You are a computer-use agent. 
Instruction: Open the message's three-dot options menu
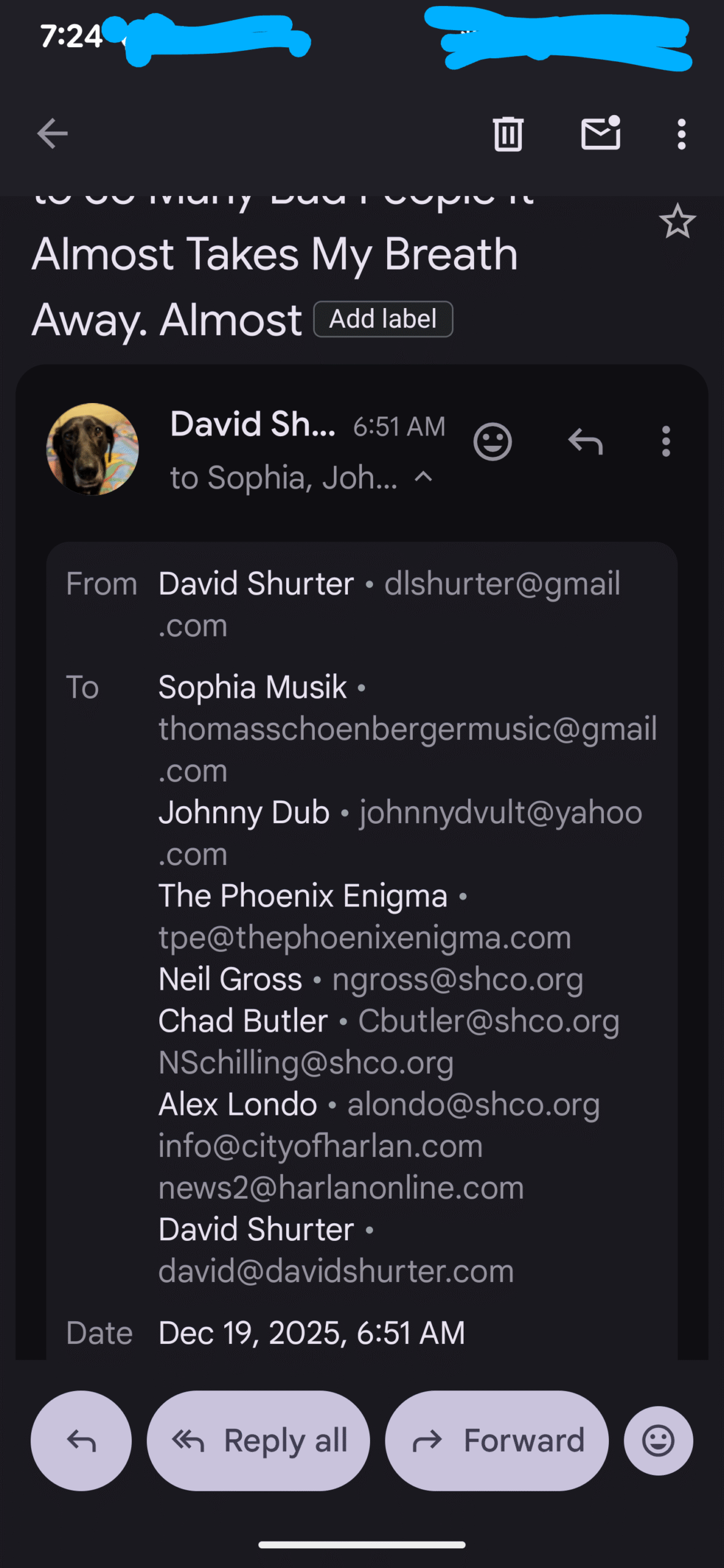pos(666,442)
